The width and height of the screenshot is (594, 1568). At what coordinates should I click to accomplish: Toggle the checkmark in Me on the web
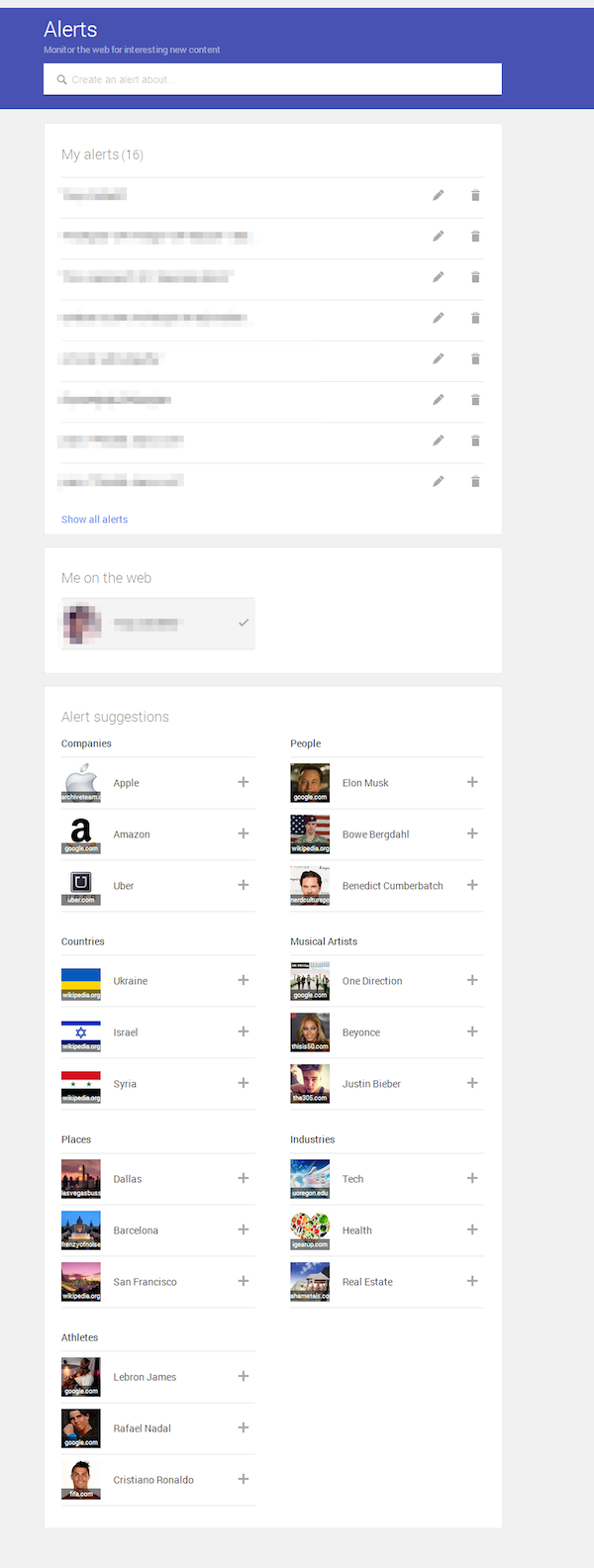click(x=244, y=623)
